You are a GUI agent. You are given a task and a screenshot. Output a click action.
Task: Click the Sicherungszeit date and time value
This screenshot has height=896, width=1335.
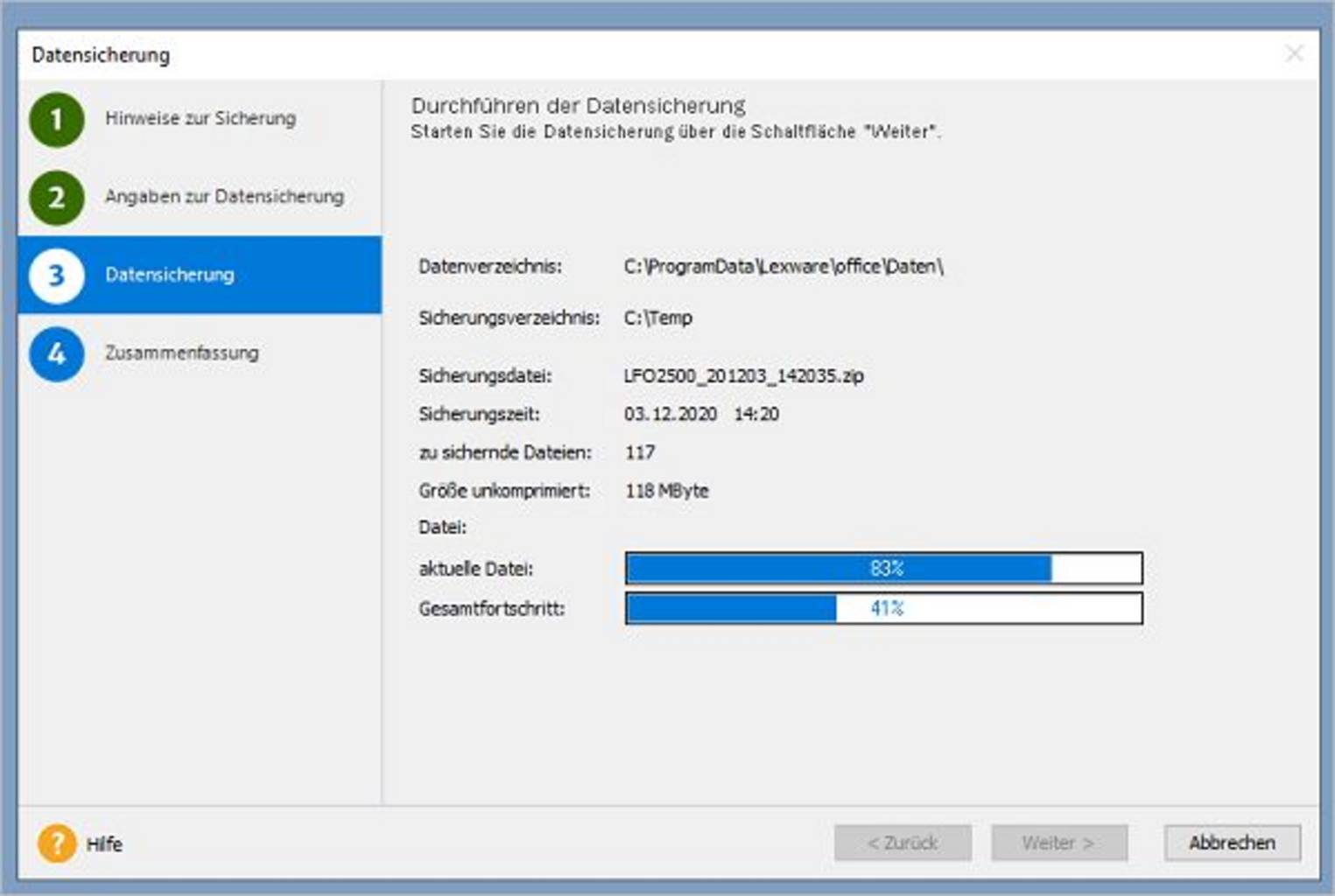click(x=701, y=414)
